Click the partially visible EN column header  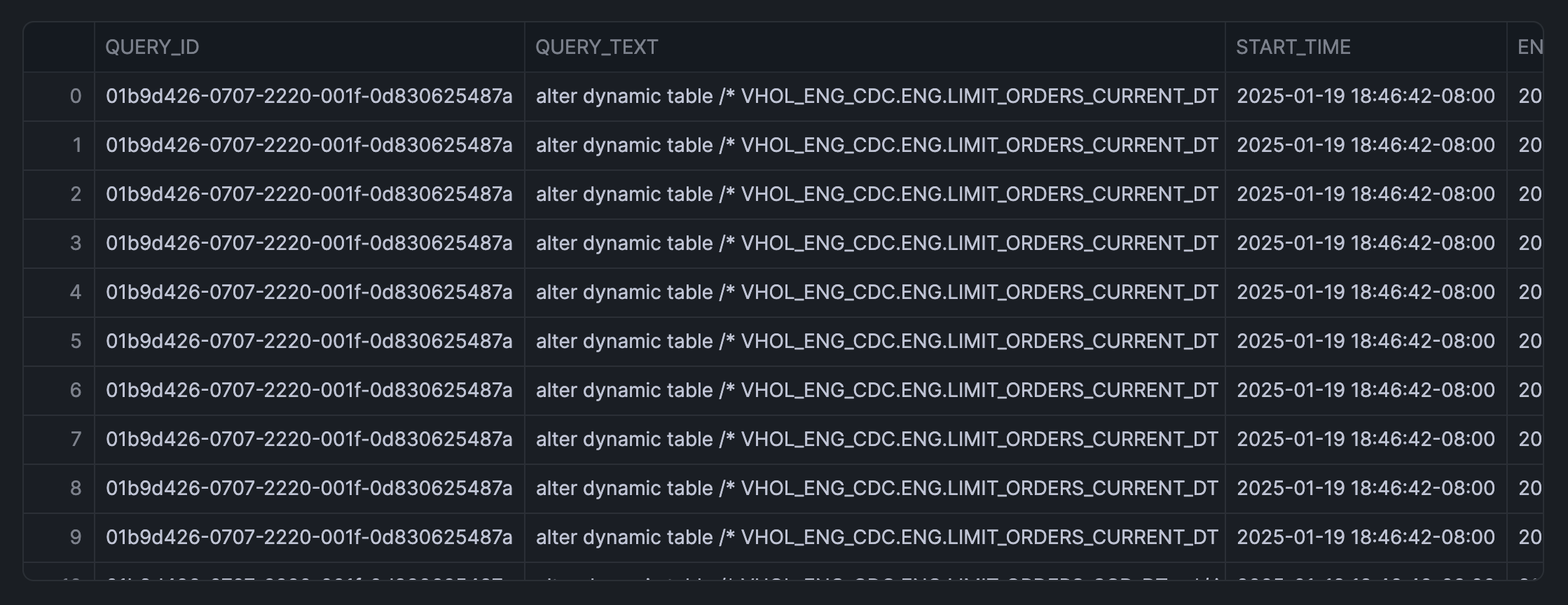pyautogui.click(x=1529, y=47)
